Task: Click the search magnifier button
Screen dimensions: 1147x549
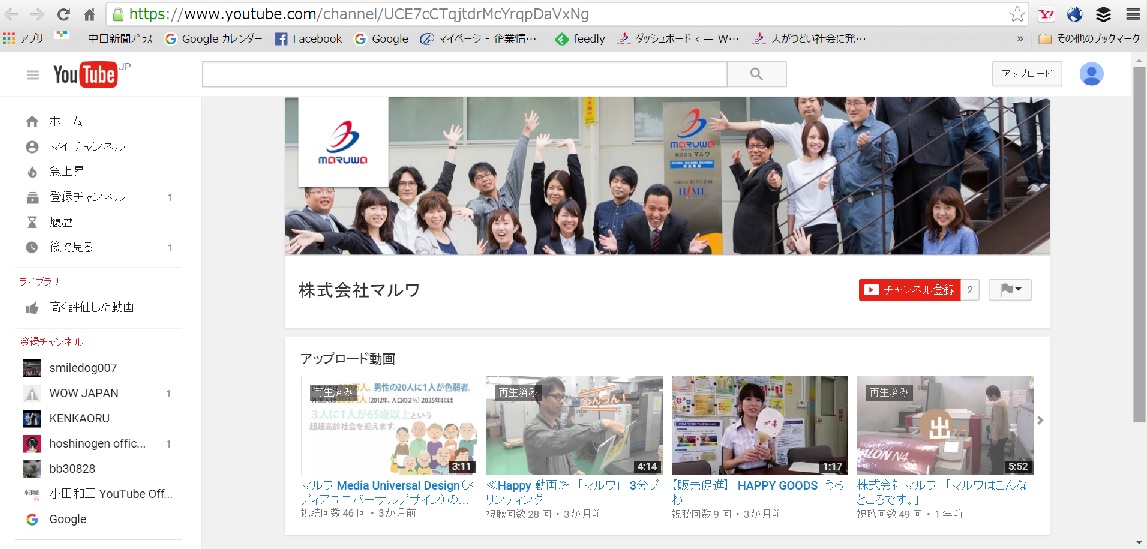Action: click(x=756, y=74)
